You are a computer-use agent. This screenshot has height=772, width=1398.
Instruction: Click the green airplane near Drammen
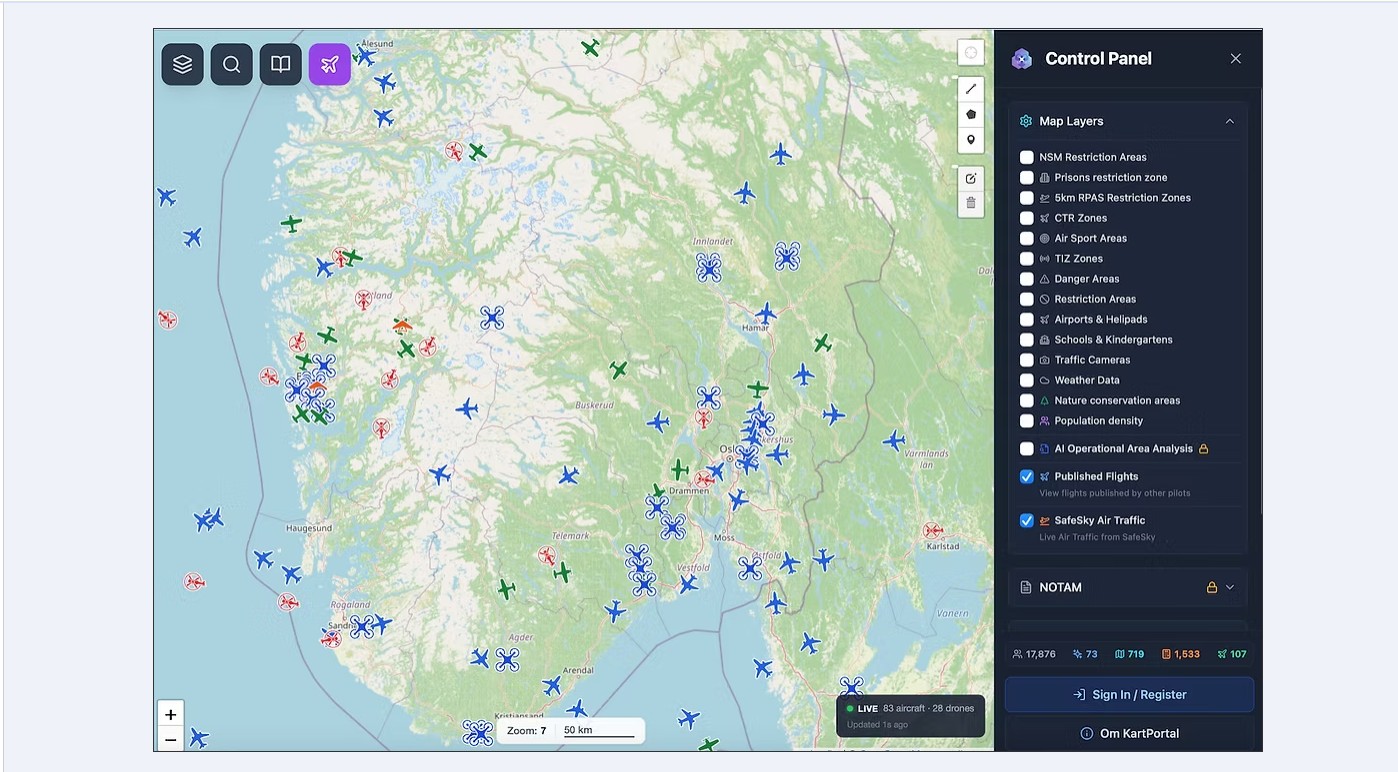tap(680, 469)
